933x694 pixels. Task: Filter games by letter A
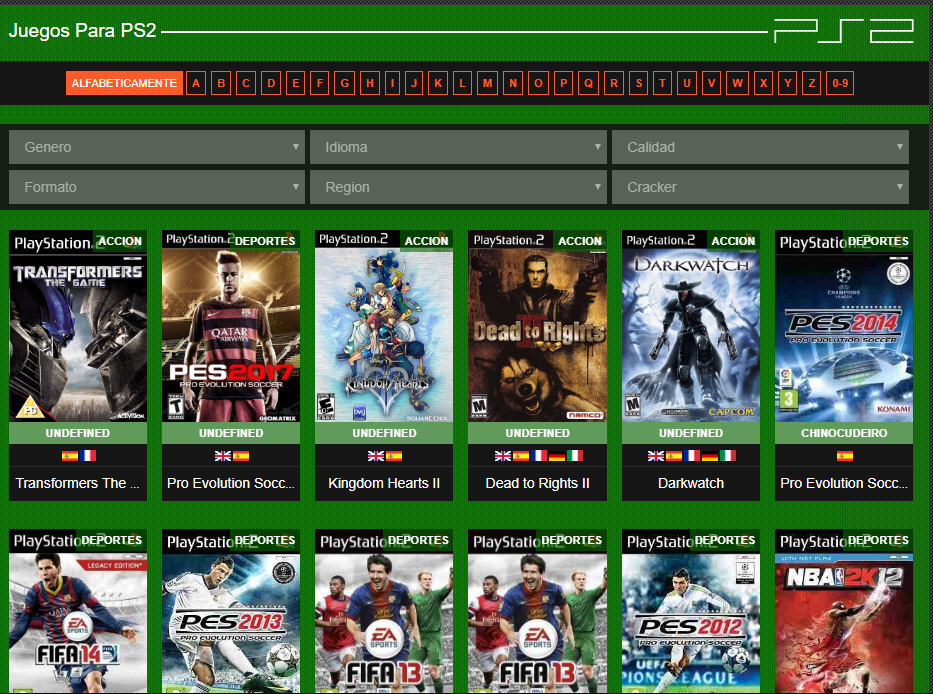click(196, 83)
